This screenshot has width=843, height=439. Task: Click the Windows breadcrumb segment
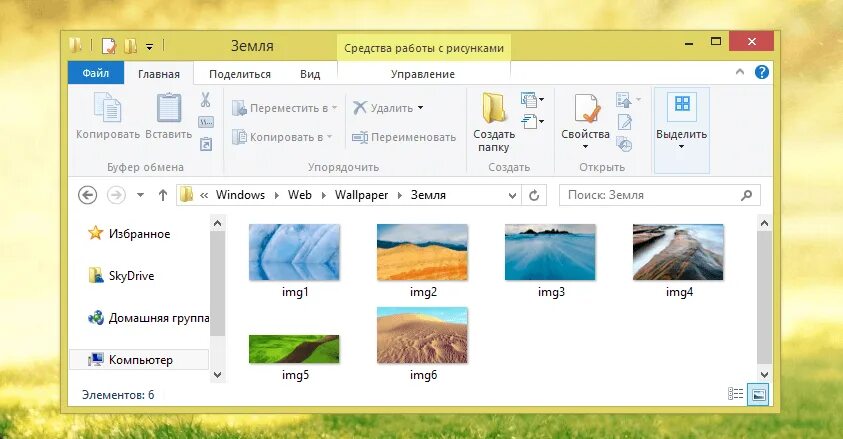(240, 195)
